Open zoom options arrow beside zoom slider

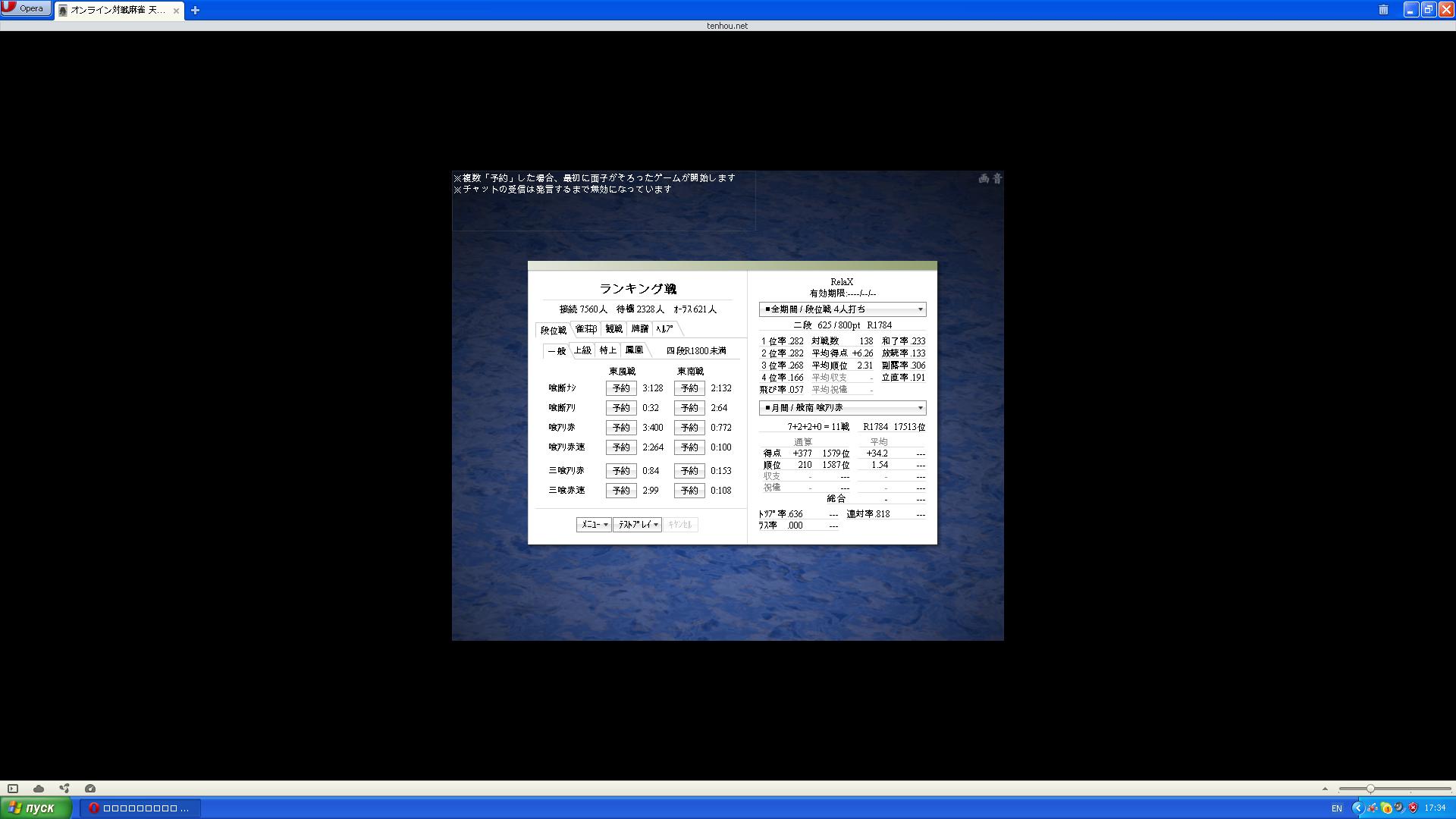click(1325, 789)
